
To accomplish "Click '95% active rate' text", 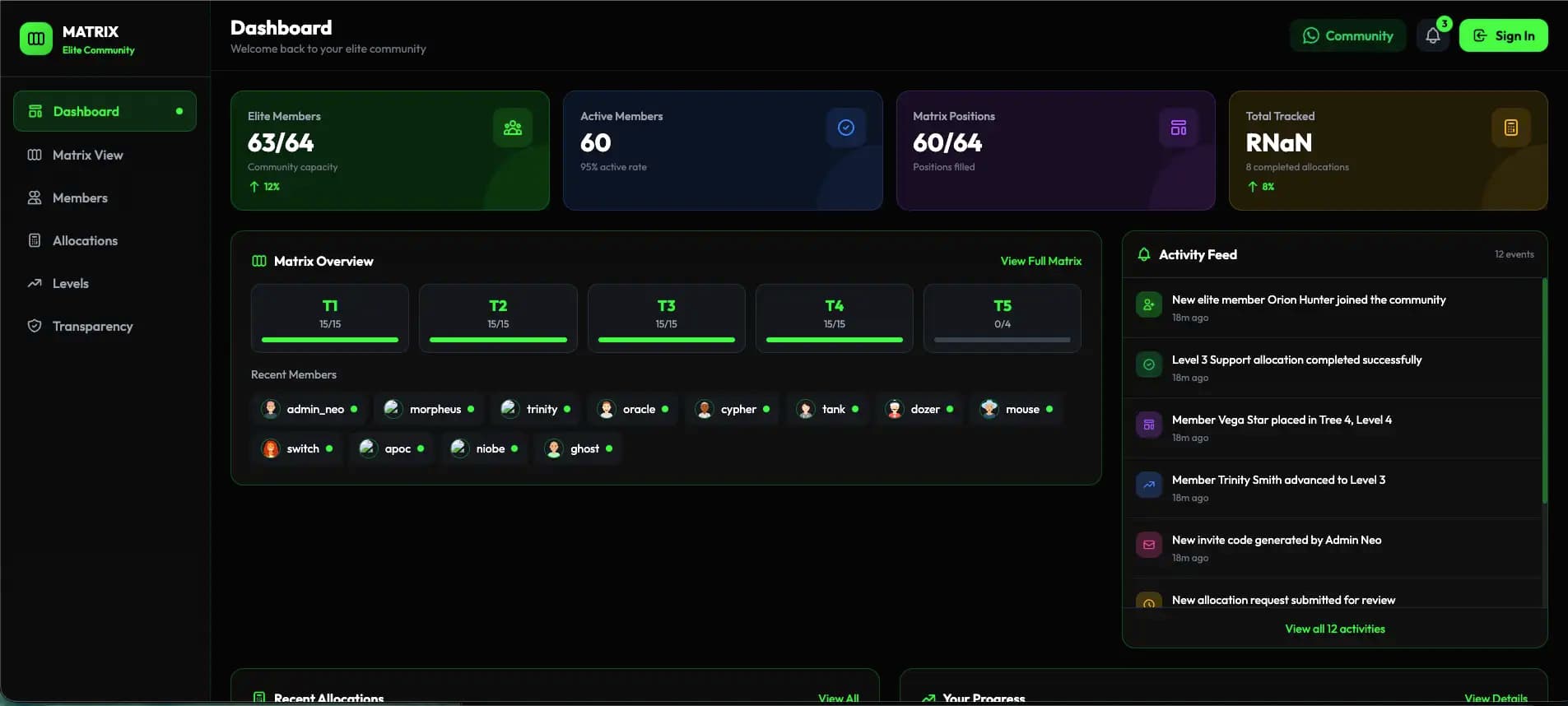I will pyautogui.click(x=613, y=167).
